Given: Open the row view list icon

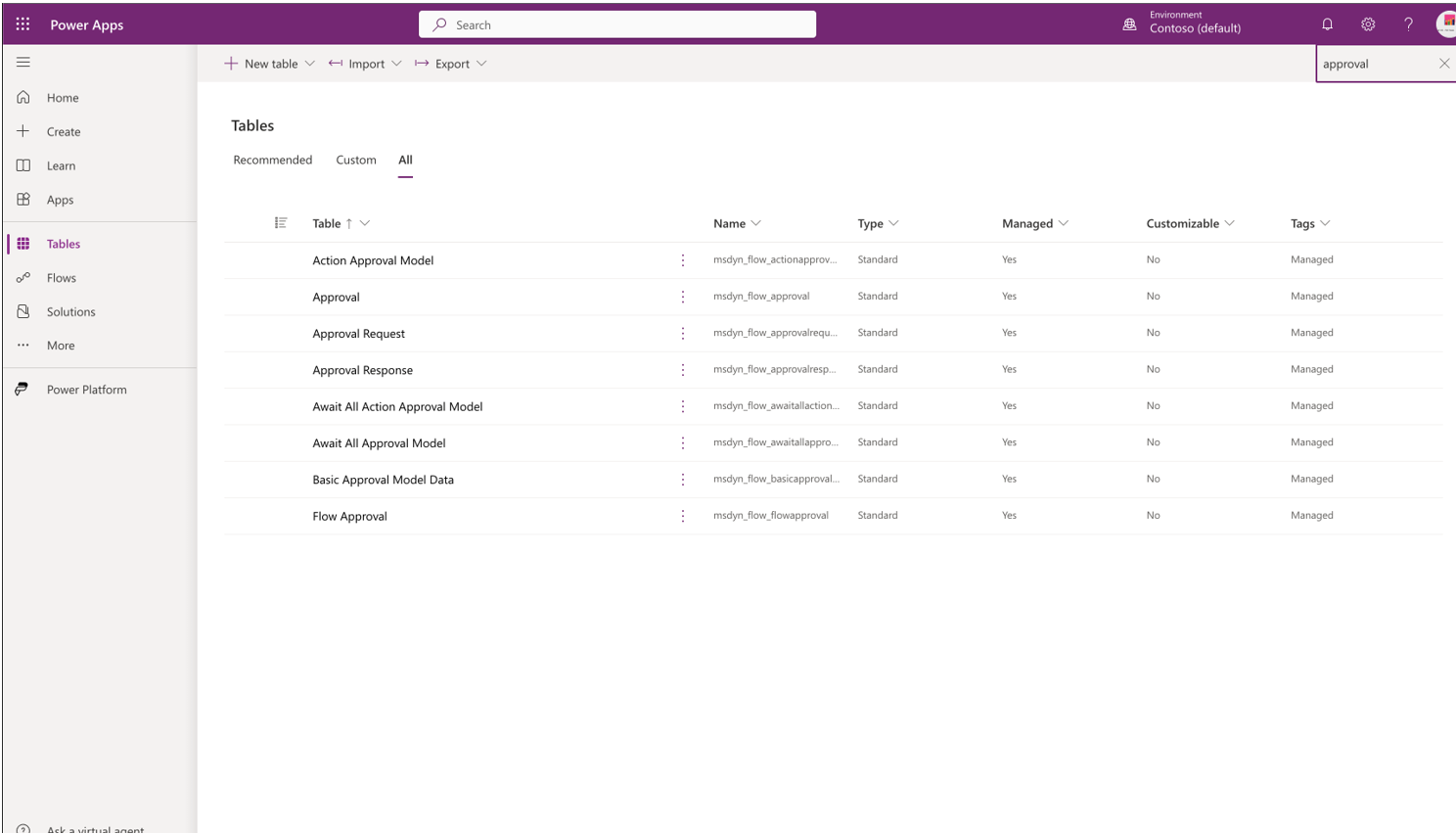Looking at the screenshot, I should point(281,223).
